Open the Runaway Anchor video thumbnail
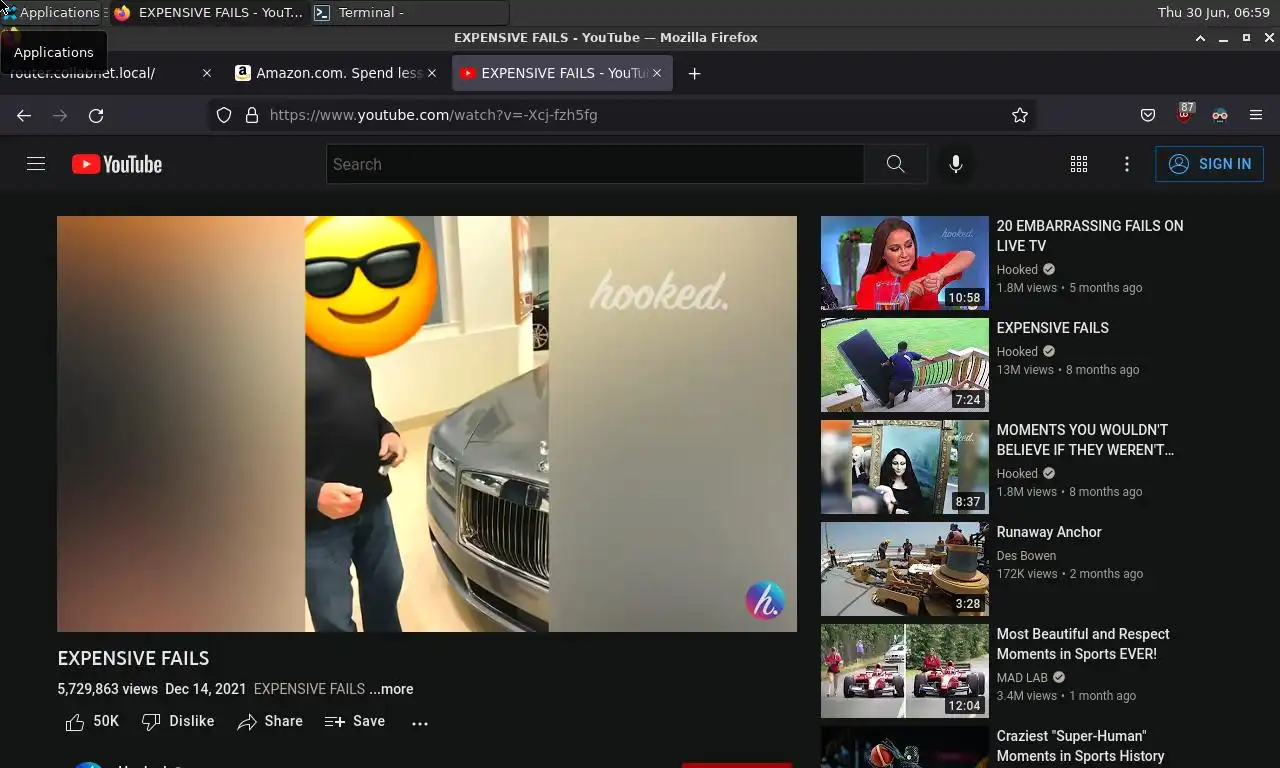The height and width of the screenshot is (768, 1280). pos(905,569)
